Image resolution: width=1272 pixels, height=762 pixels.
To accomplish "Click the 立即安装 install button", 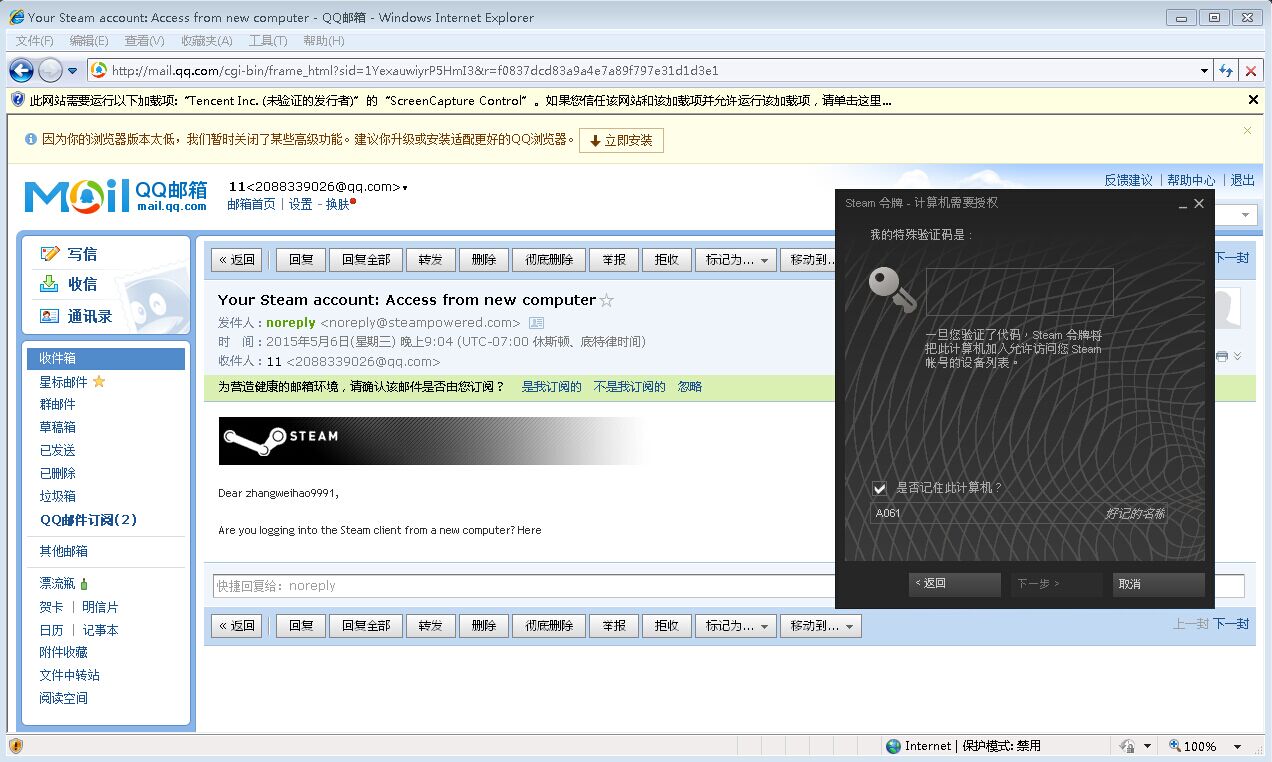I will (621, 140).
